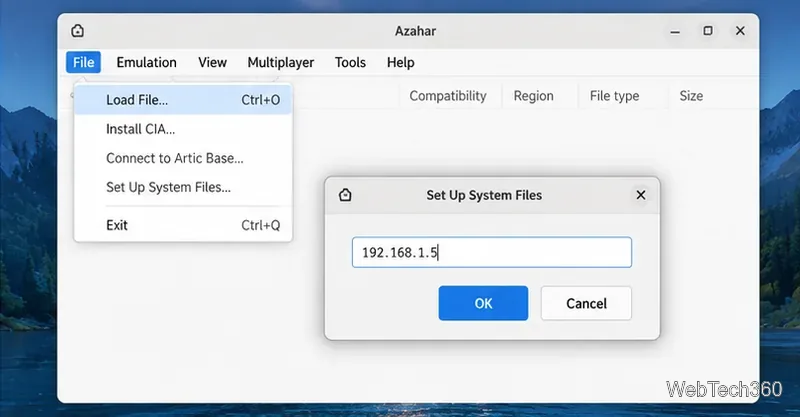
Task: Open the Emulation menu
Action: [x=146, y=62]
